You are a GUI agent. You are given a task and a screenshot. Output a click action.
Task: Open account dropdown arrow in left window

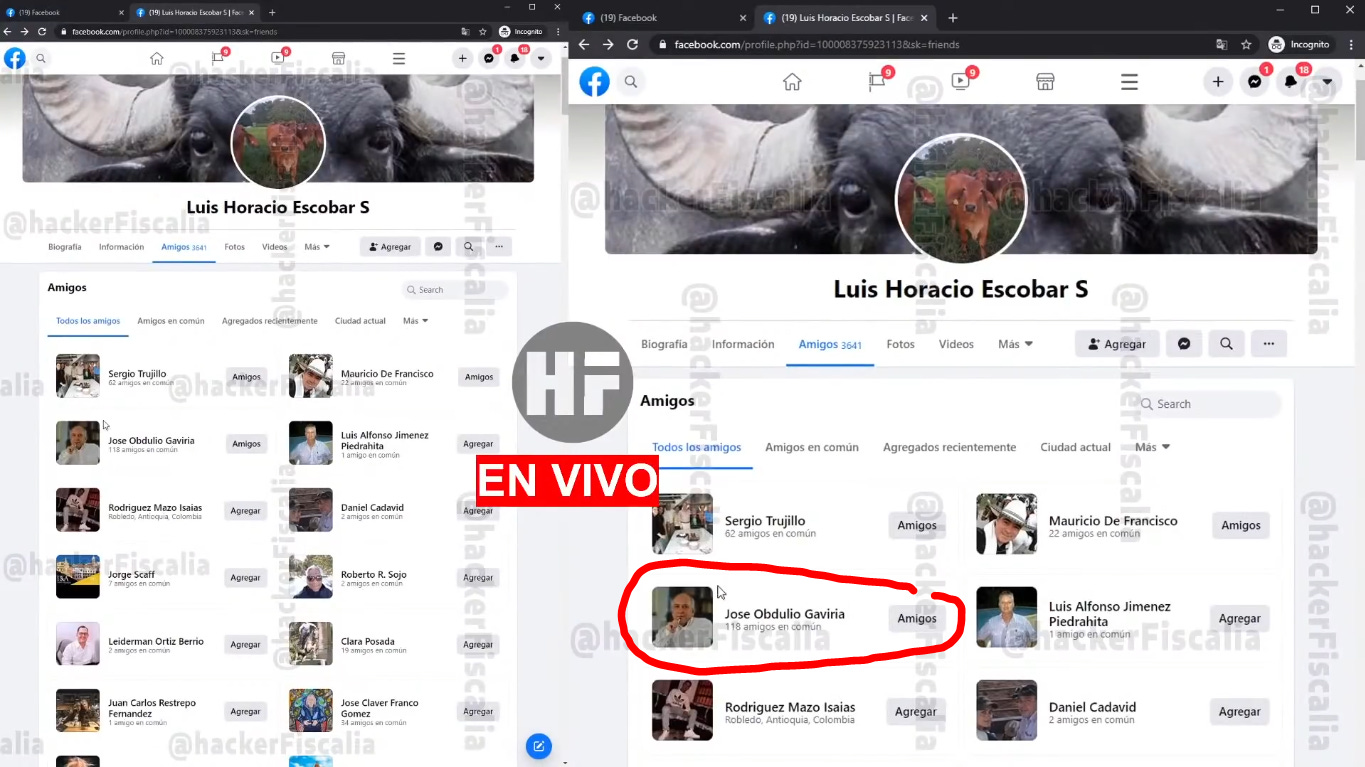pyautogui.click(x=541, y=58)
